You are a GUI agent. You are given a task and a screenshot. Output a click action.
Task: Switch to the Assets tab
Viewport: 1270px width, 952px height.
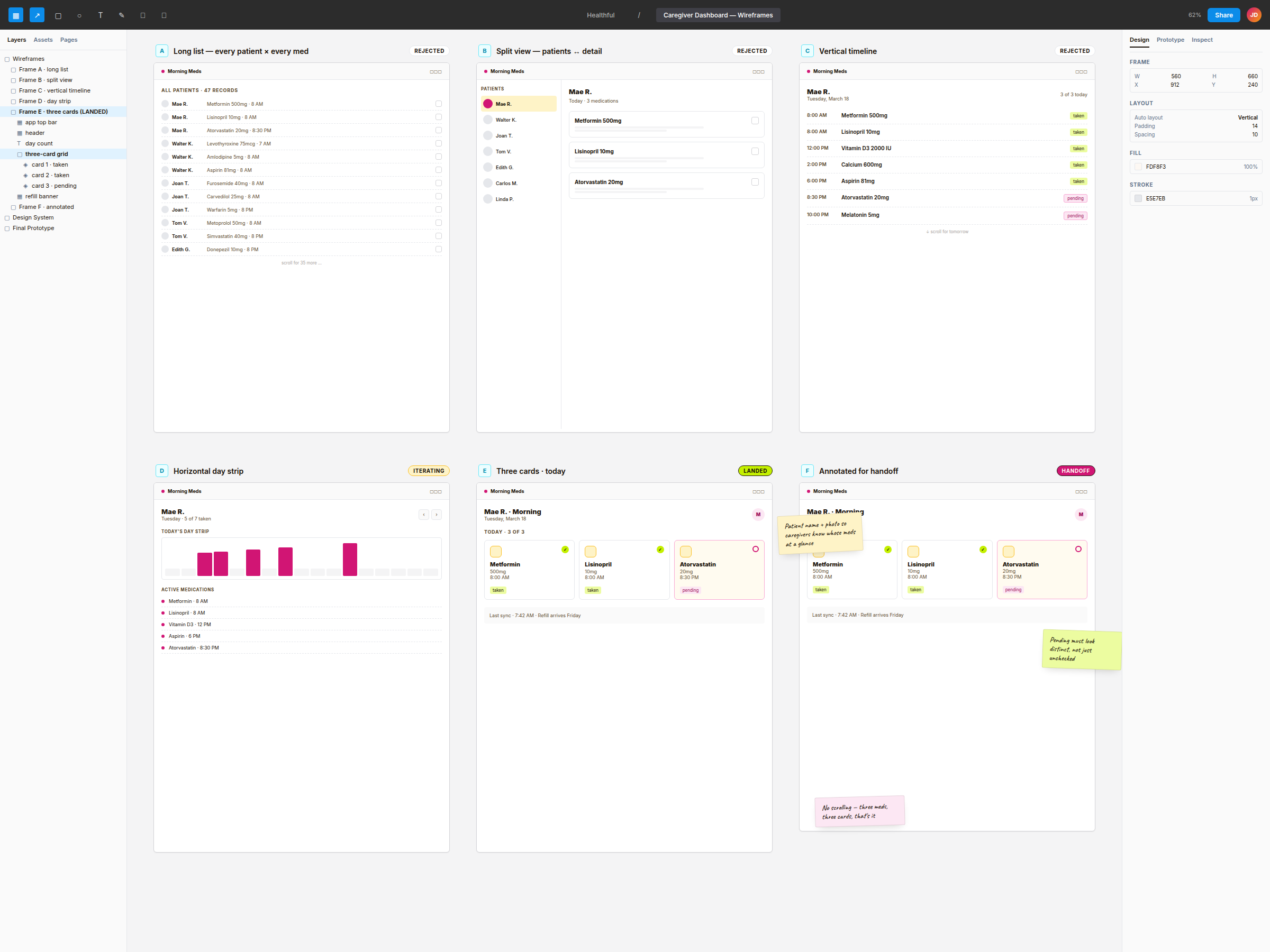(43, 40)
